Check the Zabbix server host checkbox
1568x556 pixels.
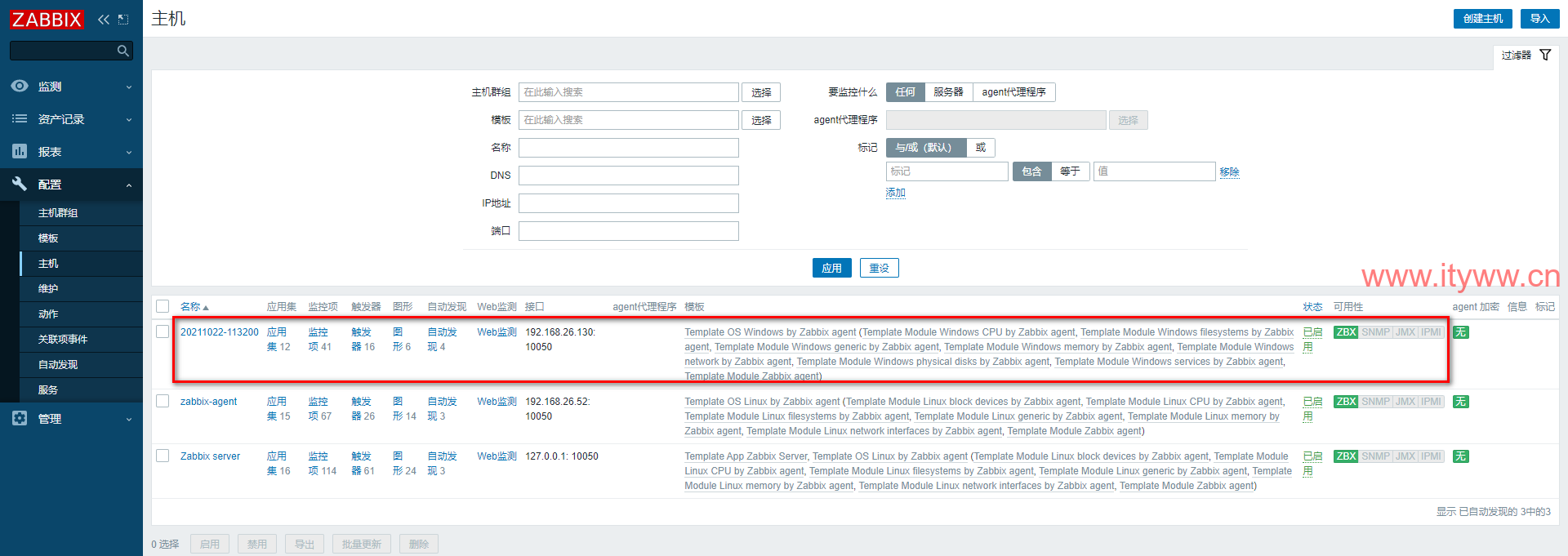[163, 456]
